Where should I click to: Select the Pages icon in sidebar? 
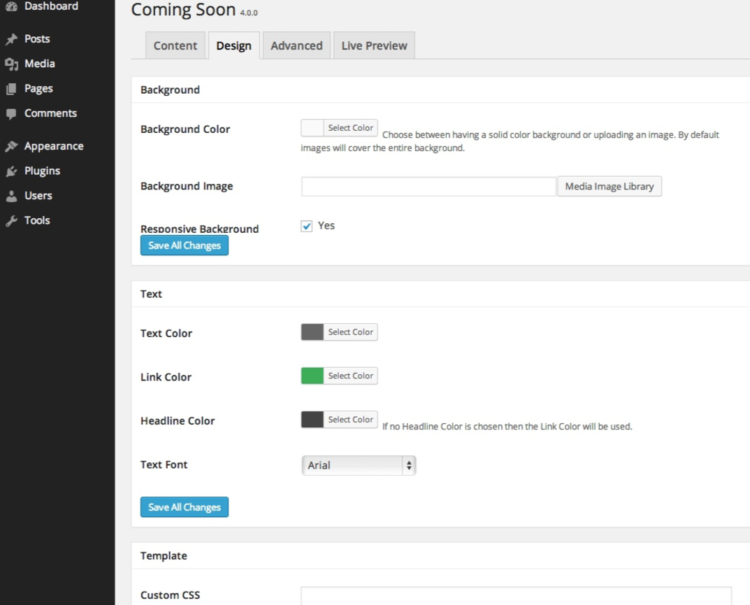pos(11,88)
